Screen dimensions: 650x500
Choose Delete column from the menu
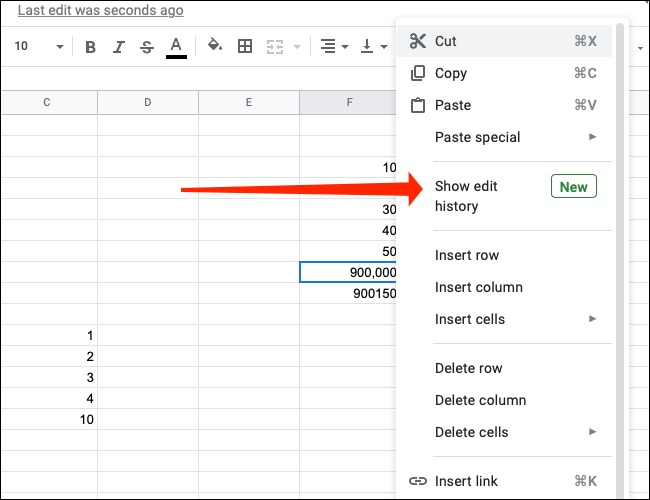(480, 400)
